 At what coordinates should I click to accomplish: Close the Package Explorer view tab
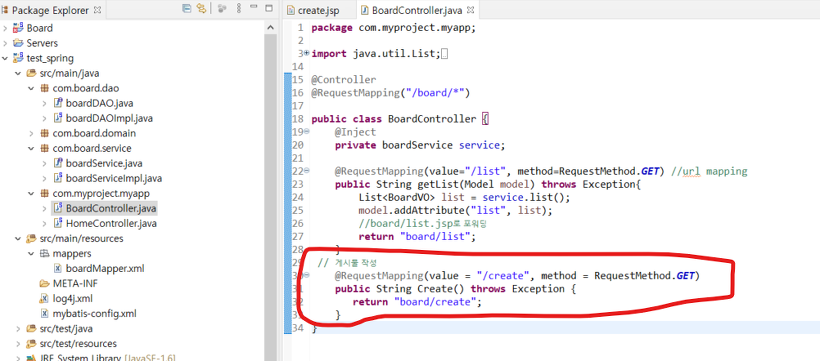pyautogui.click(x=98, y=9)
